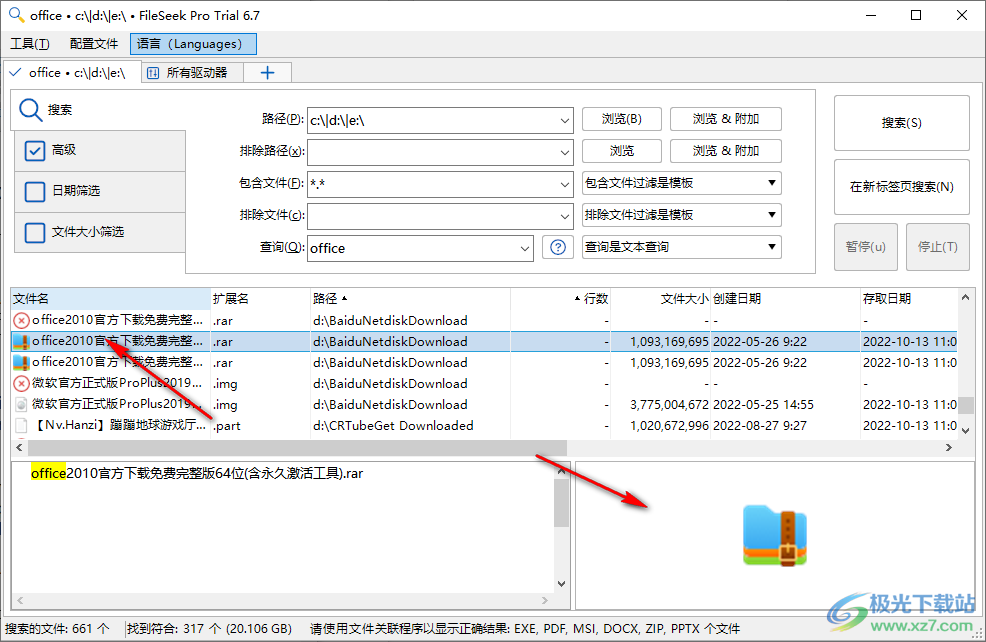Open the 工具(T) menu
Screen dimensions: 986x642
pos(30,44)
